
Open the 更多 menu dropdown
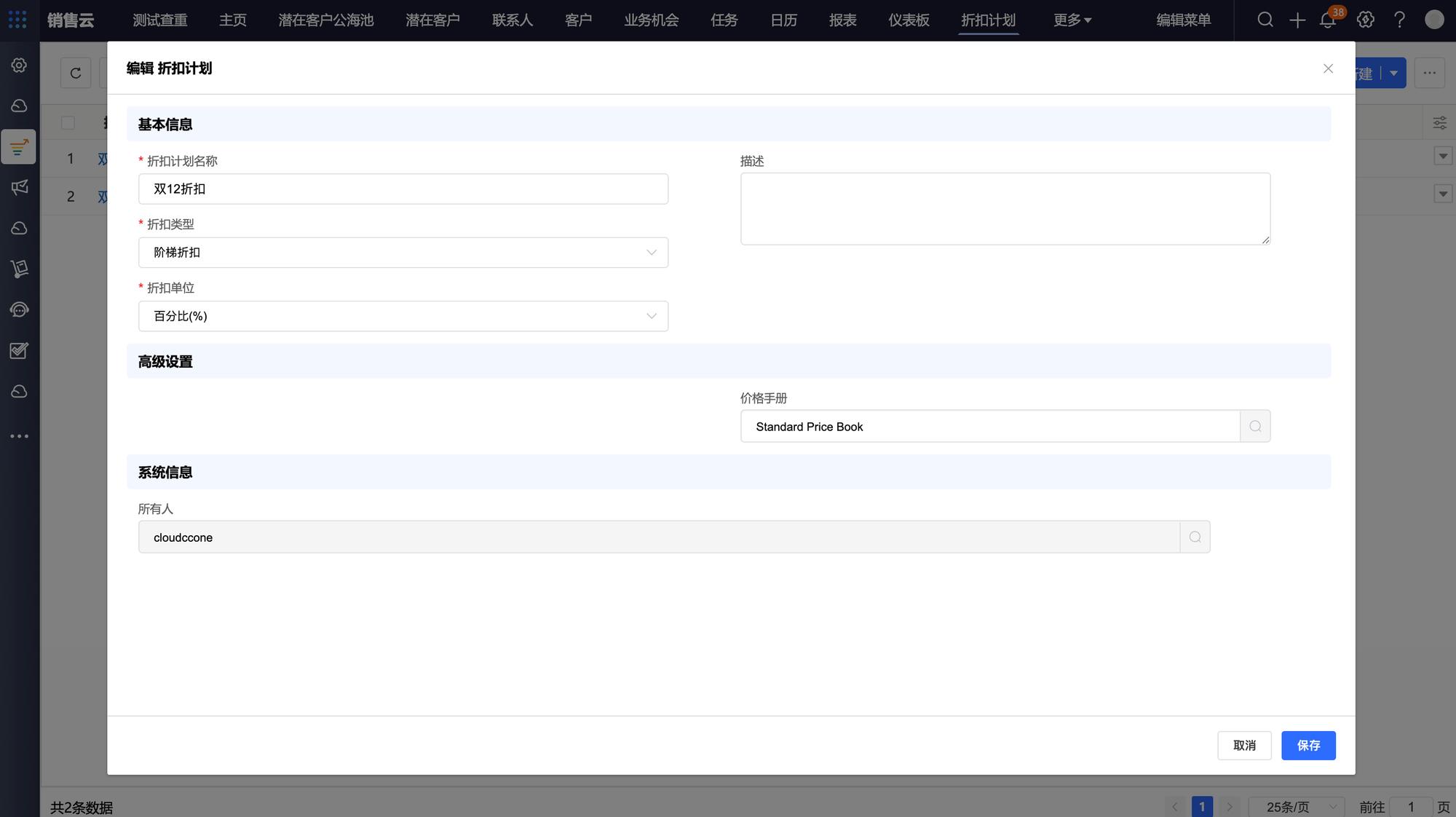(x=1072, y=20)
